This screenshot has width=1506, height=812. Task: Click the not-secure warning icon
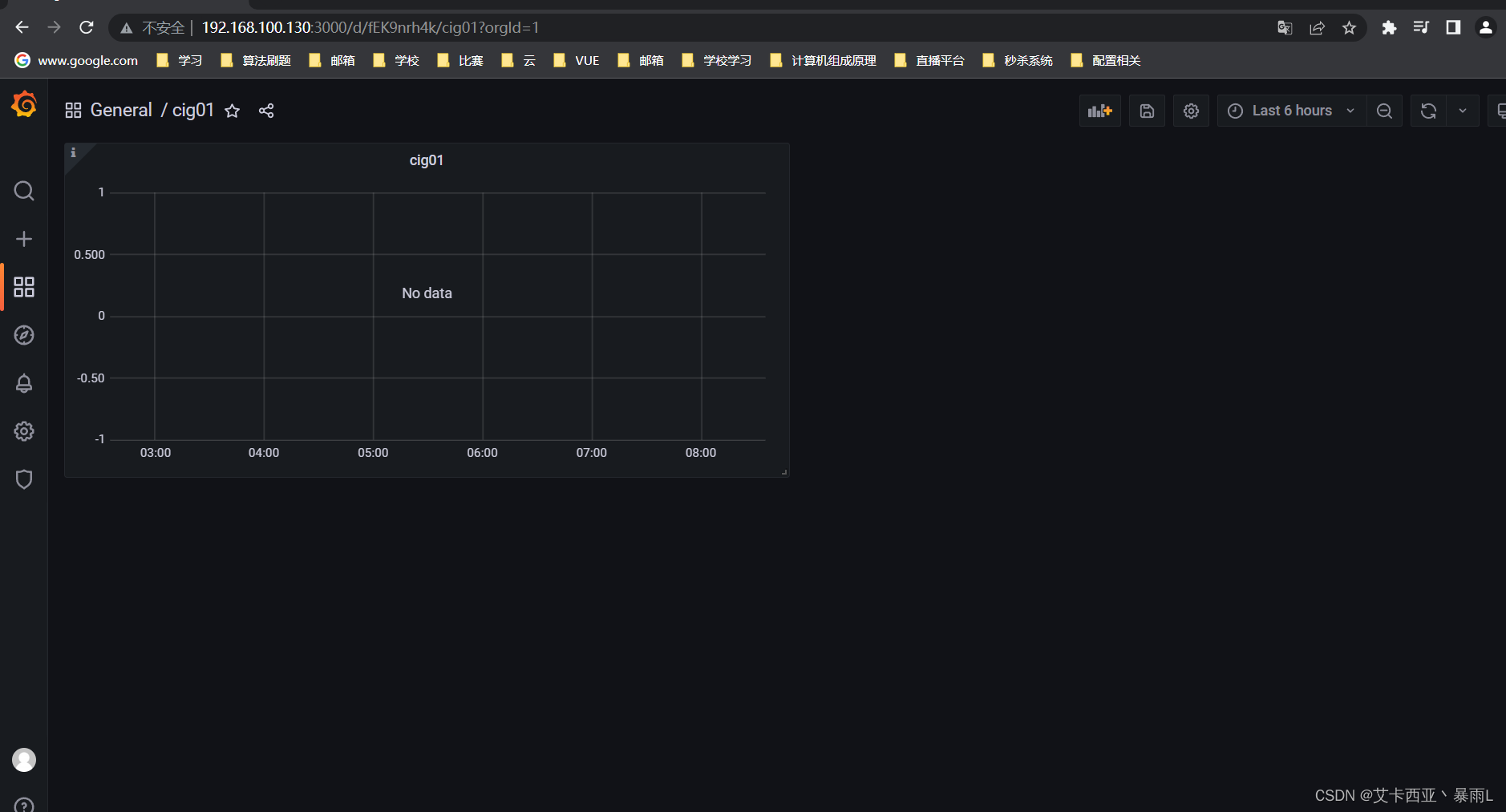(x=127, y=28)
